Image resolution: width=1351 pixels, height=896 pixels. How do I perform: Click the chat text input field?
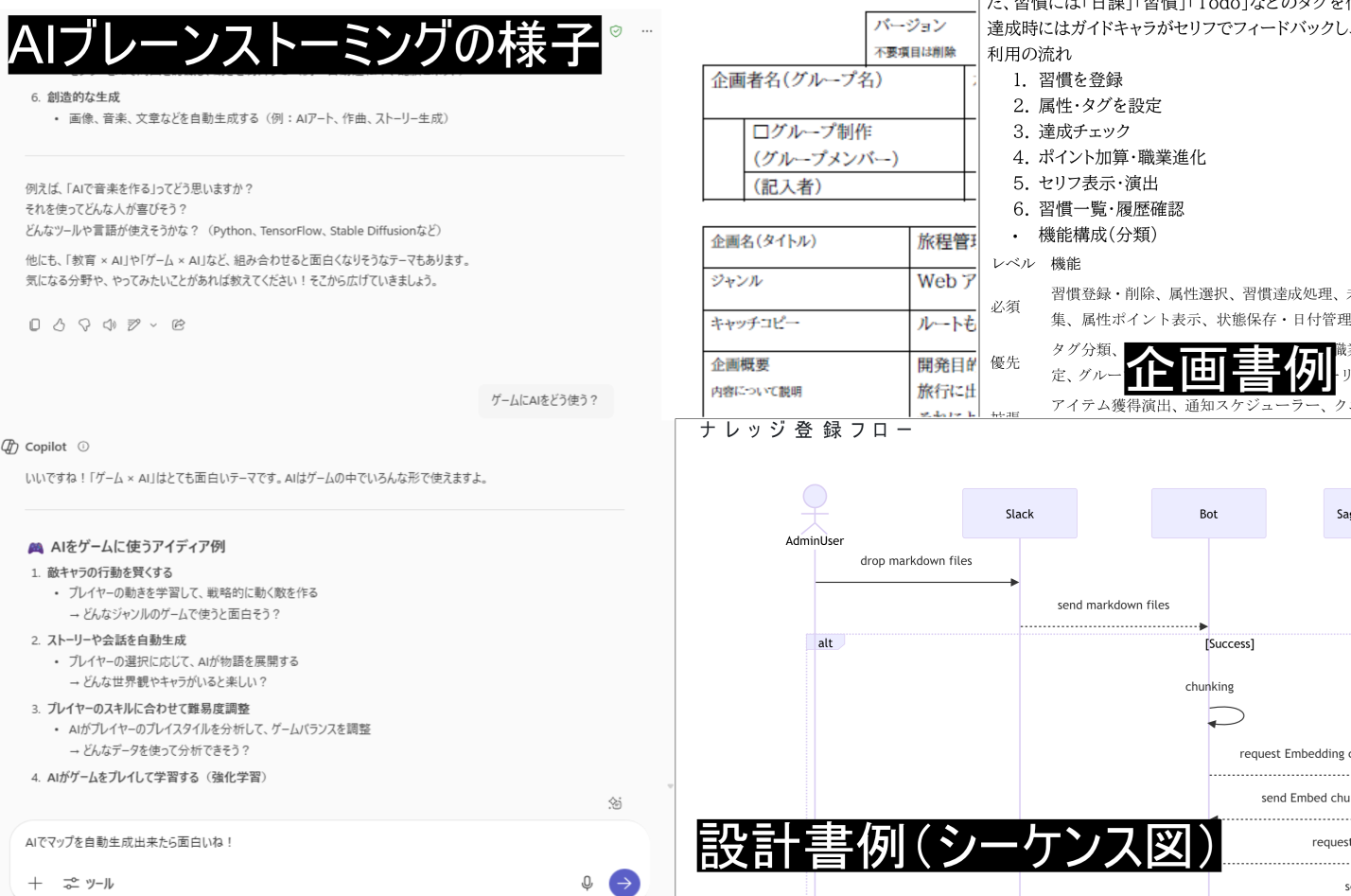(303, 841)
